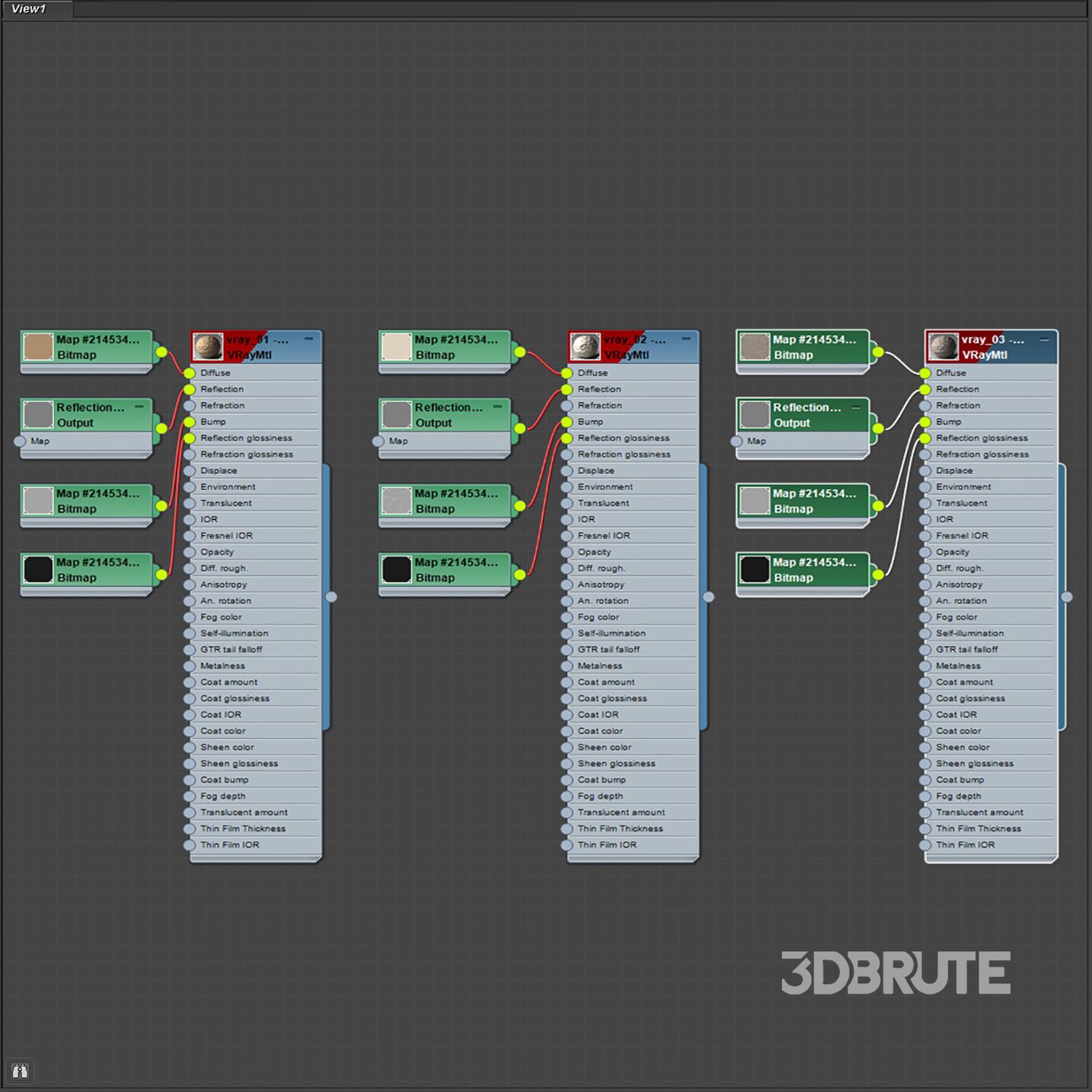Viewport: 1092px width, 1092px height.
Task: Collapse the vray_01 VRayMtl node
Action: (309, 339)
